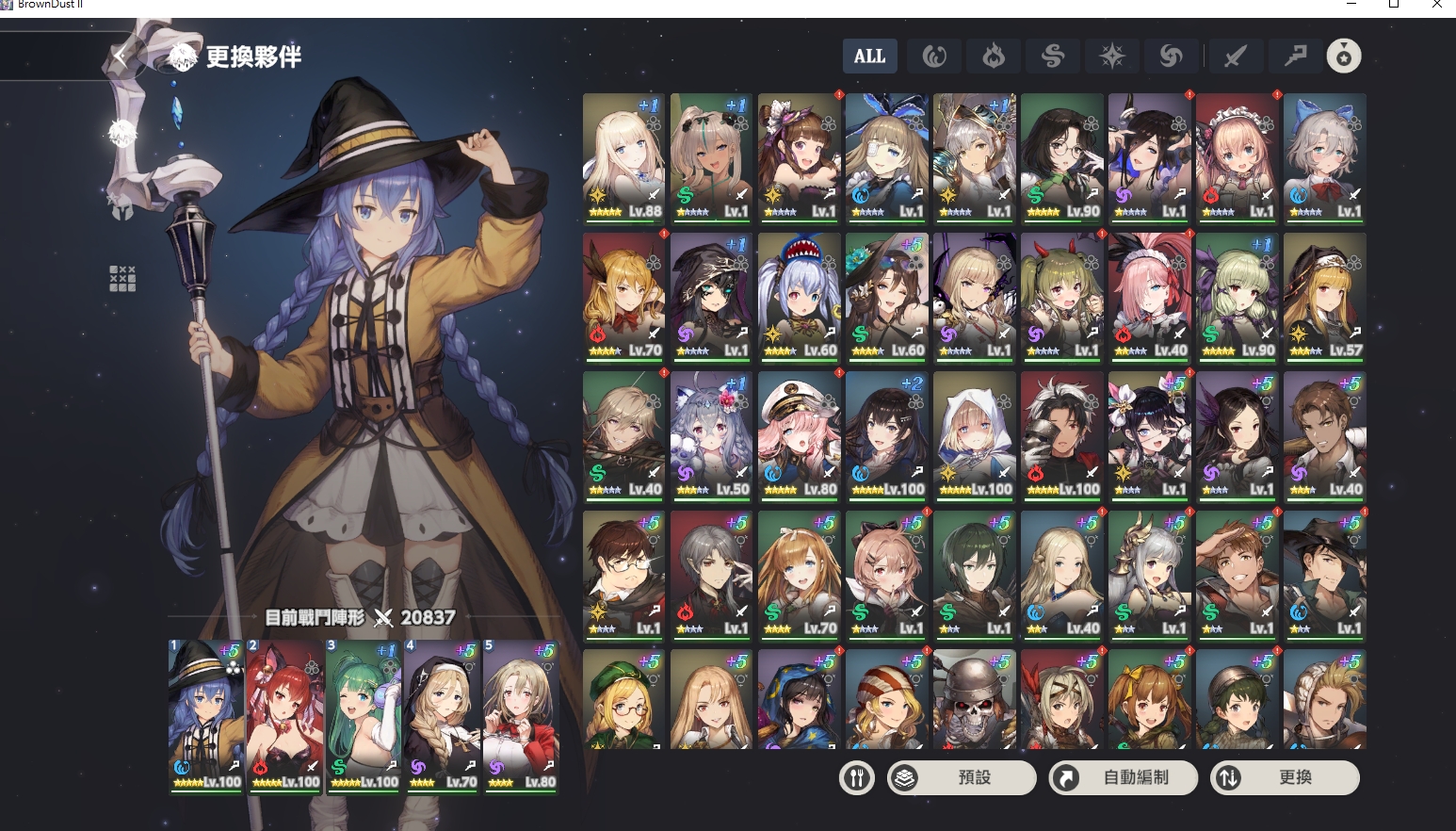Toggle the sword physical attack filter

tap(1236, 57)
